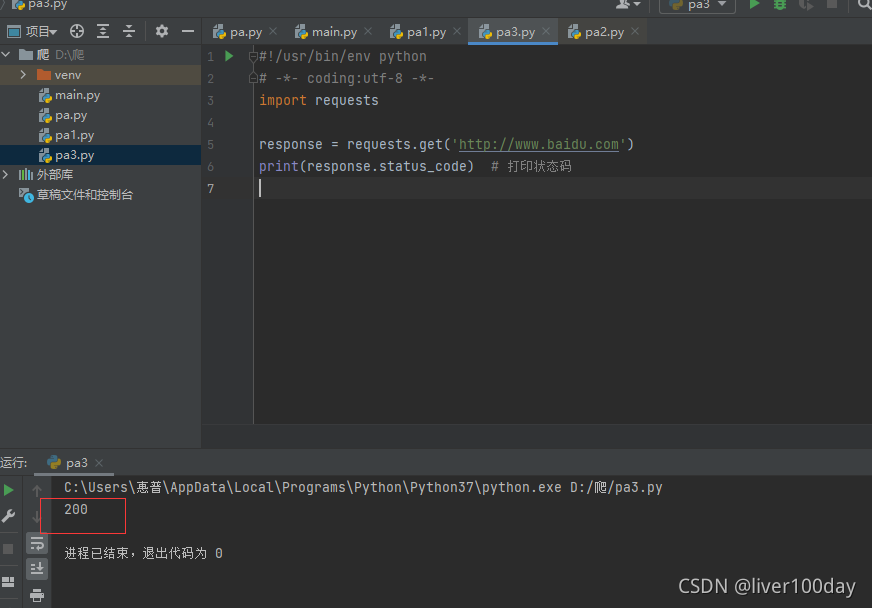The image size is (872, 608).
Task: Click line number 5 in gutter
Action: (210, 145)
